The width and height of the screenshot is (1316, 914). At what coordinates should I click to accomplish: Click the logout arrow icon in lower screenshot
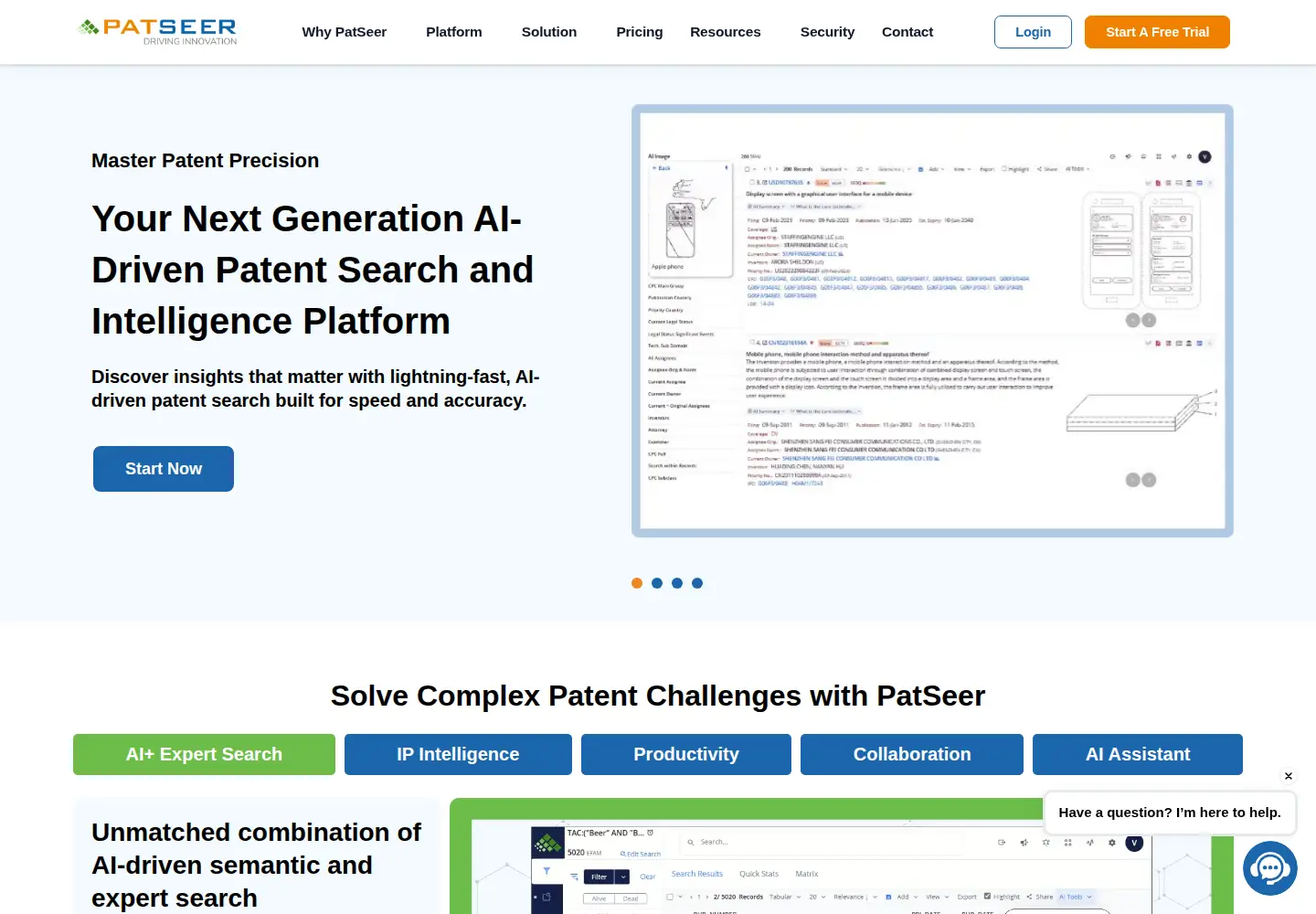click(x=1002, y=842)
